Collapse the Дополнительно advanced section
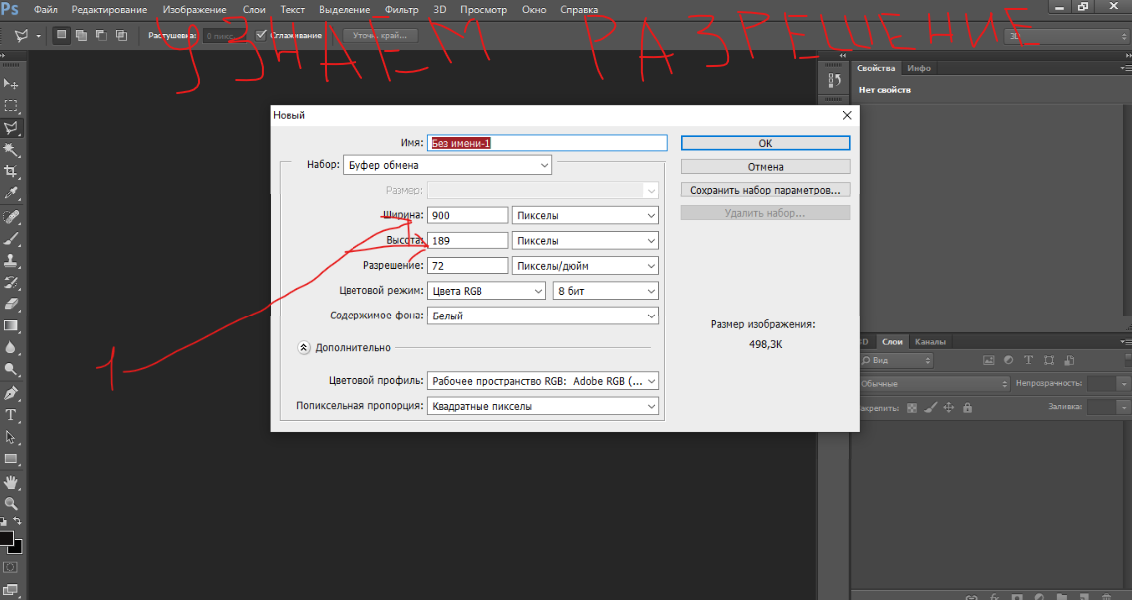The height and width of the screenshot is (600, 1132). tap(304, 348)
